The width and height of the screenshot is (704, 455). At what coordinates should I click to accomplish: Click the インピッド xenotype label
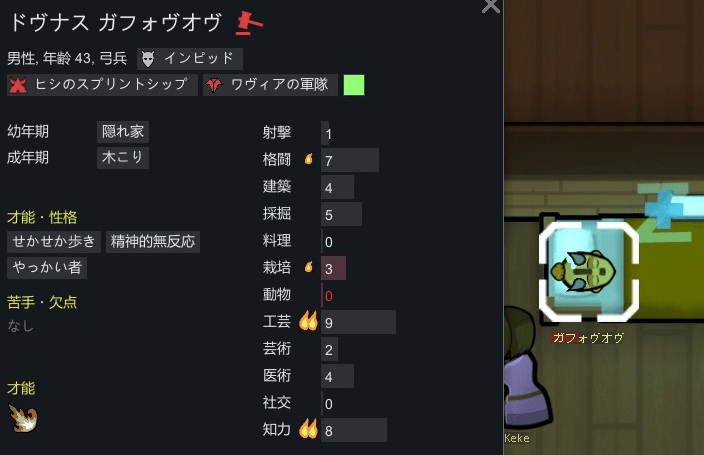198,58
